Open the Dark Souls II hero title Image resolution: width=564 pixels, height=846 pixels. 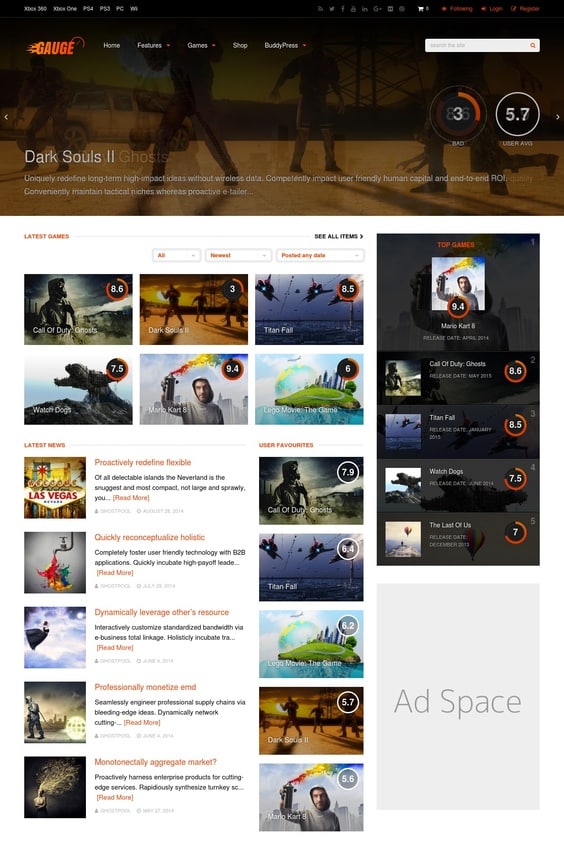(70, 157)
